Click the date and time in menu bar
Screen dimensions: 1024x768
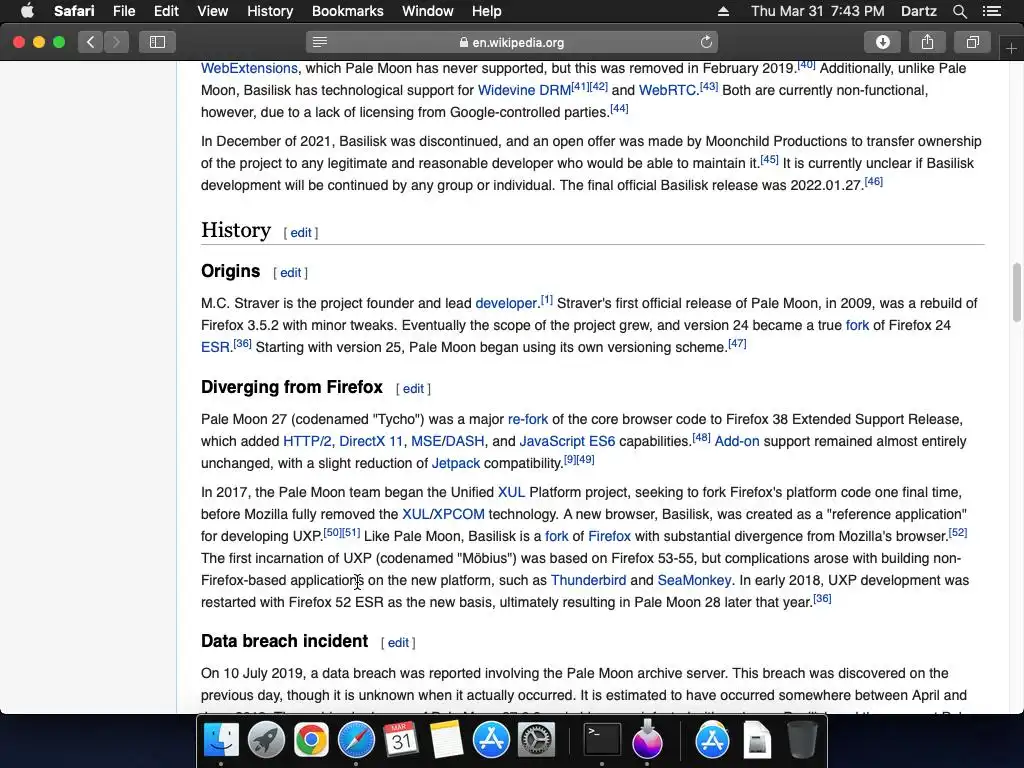click(x=817, y=11)
